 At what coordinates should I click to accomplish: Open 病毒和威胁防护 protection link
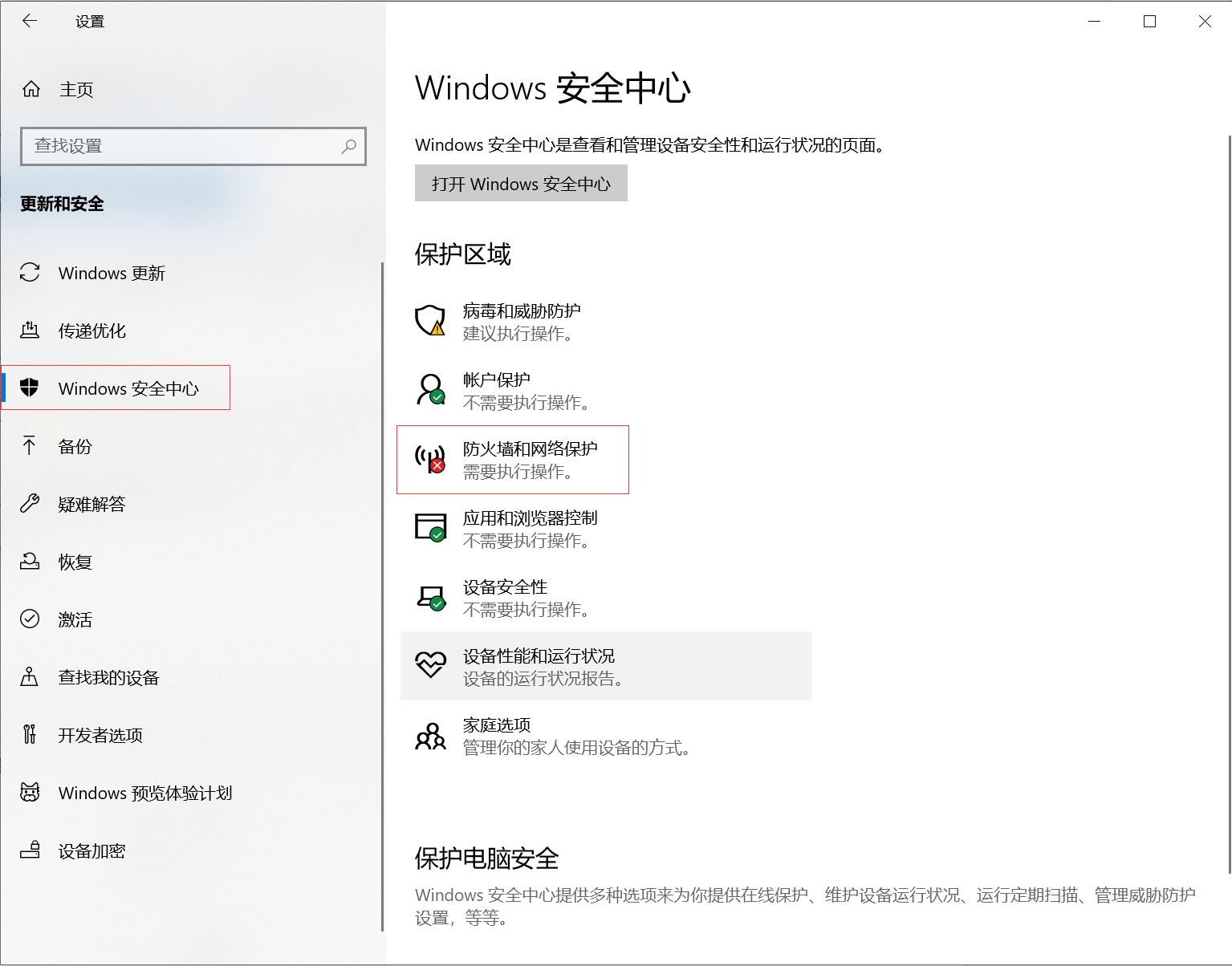tap(521, 310)
